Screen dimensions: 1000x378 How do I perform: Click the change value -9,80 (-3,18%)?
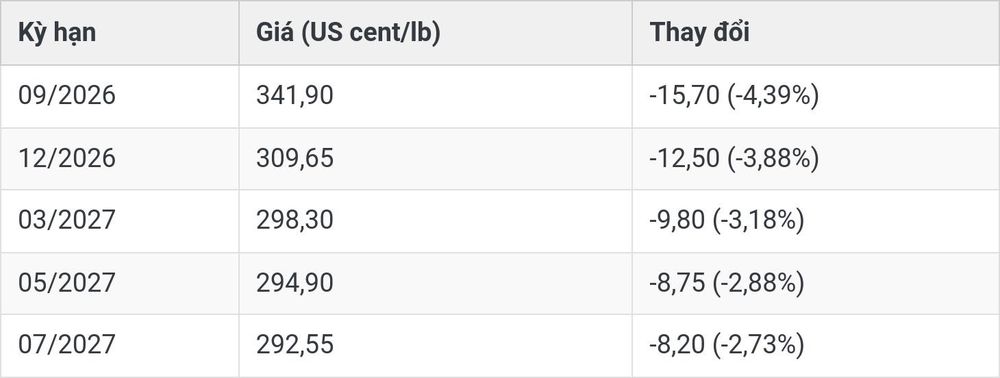click(x=726, y=220)
